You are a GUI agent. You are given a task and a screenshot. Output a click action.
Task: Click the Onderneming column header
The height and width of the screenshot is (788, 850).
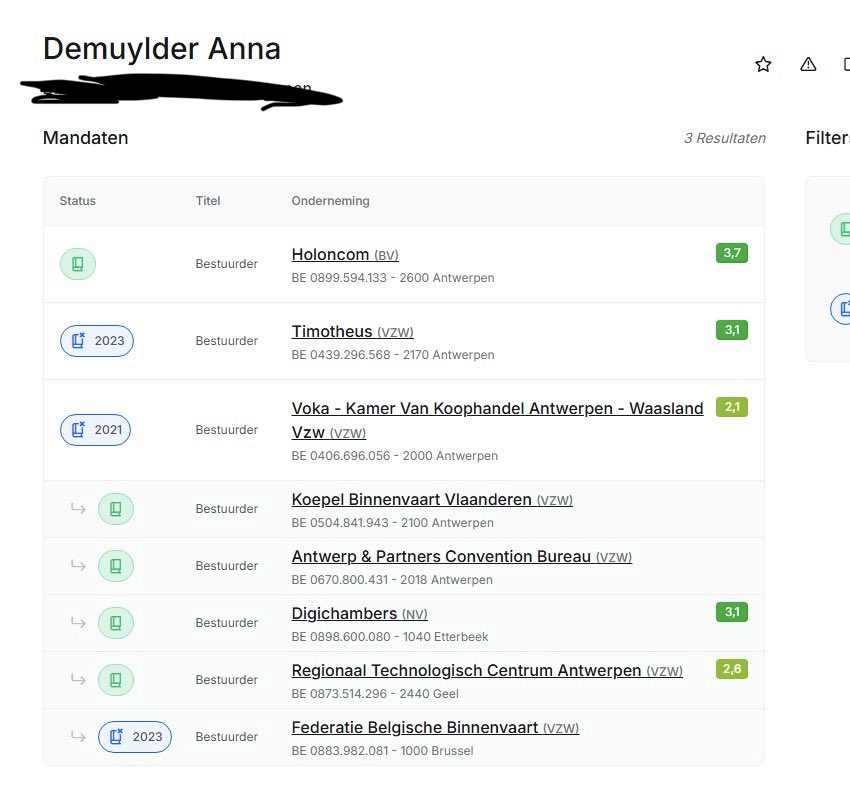pyautogui.click(x=330, y=201)
